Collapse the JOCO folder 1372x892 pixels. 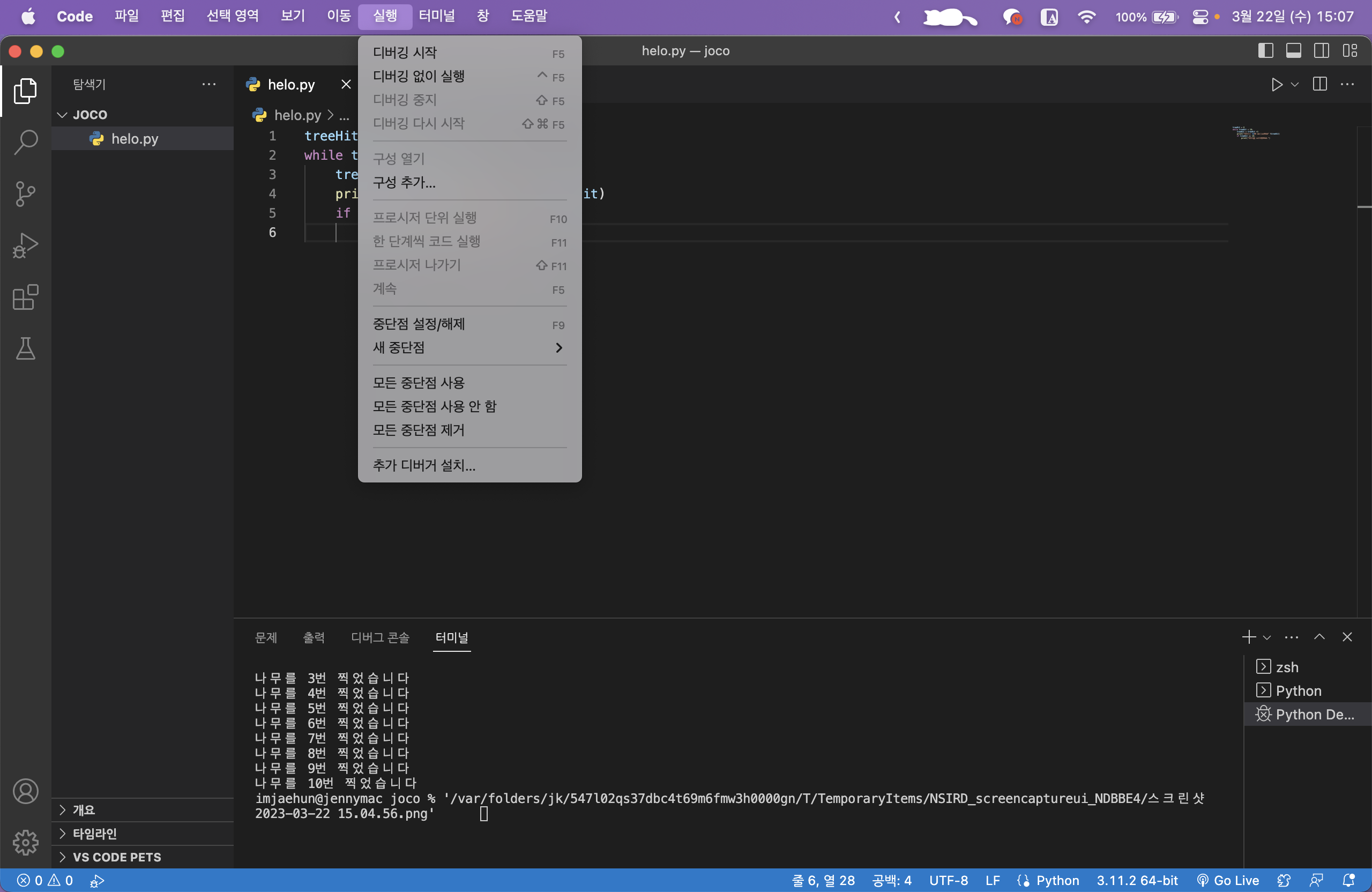coord(143,115)
